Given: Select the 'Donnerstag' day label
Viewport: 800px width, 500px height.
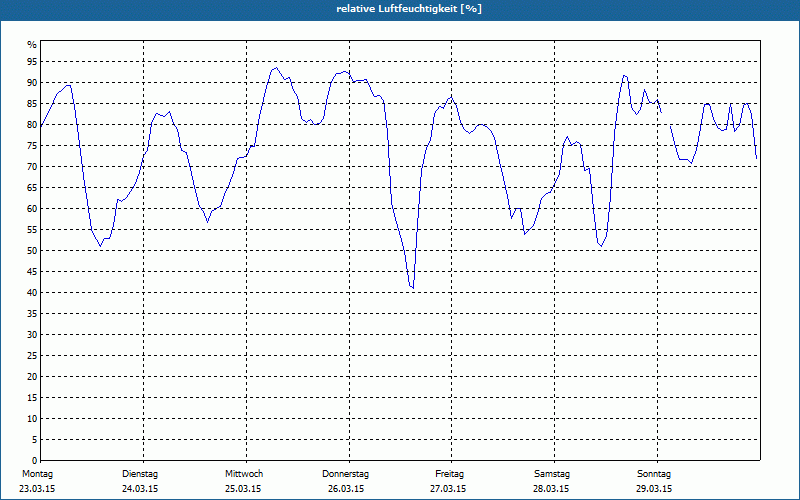Looking at the screenshot, I should (345, 474).
